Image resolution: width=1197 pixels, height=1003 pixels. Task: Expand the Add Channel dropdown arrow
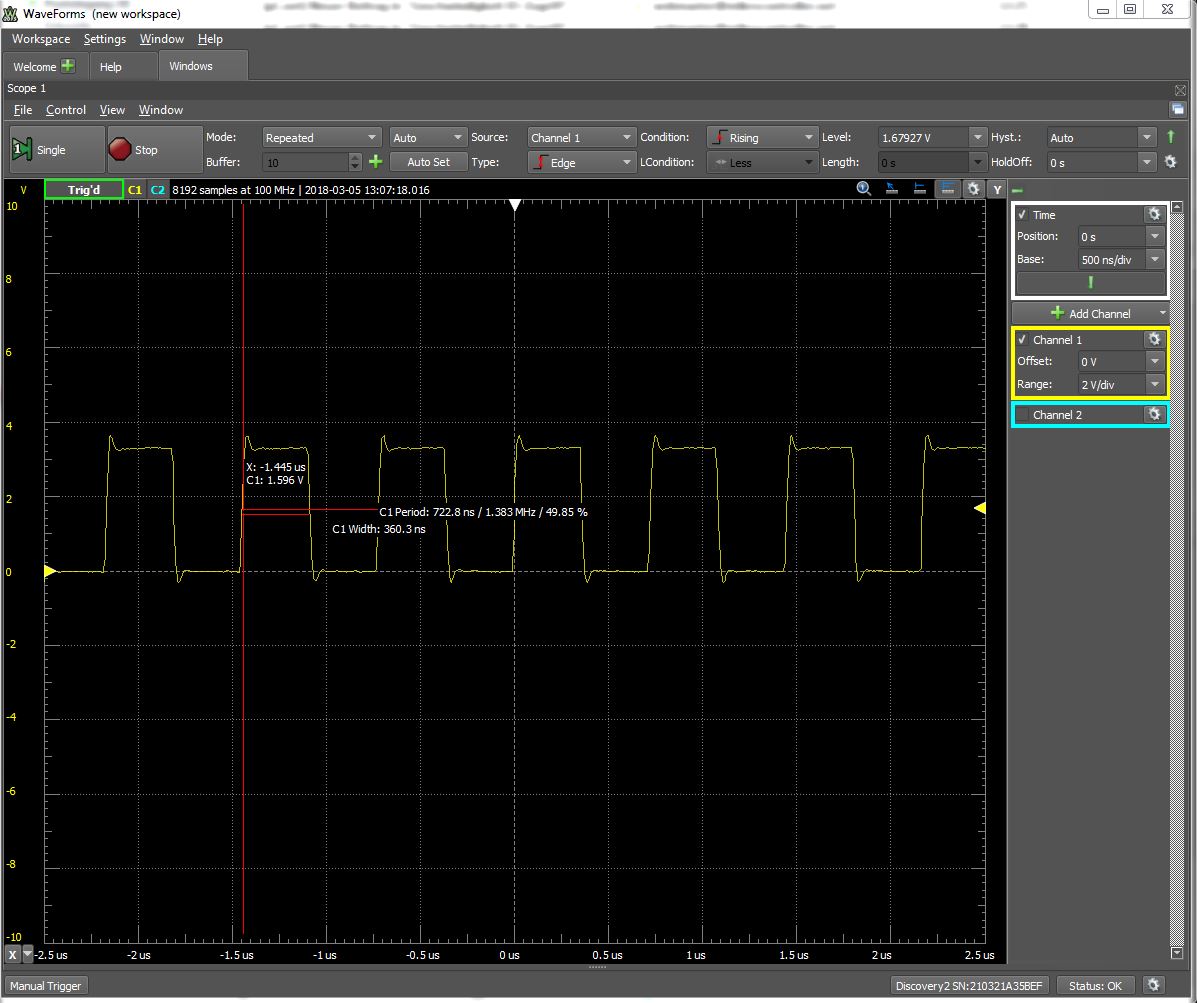(1162, 313)
